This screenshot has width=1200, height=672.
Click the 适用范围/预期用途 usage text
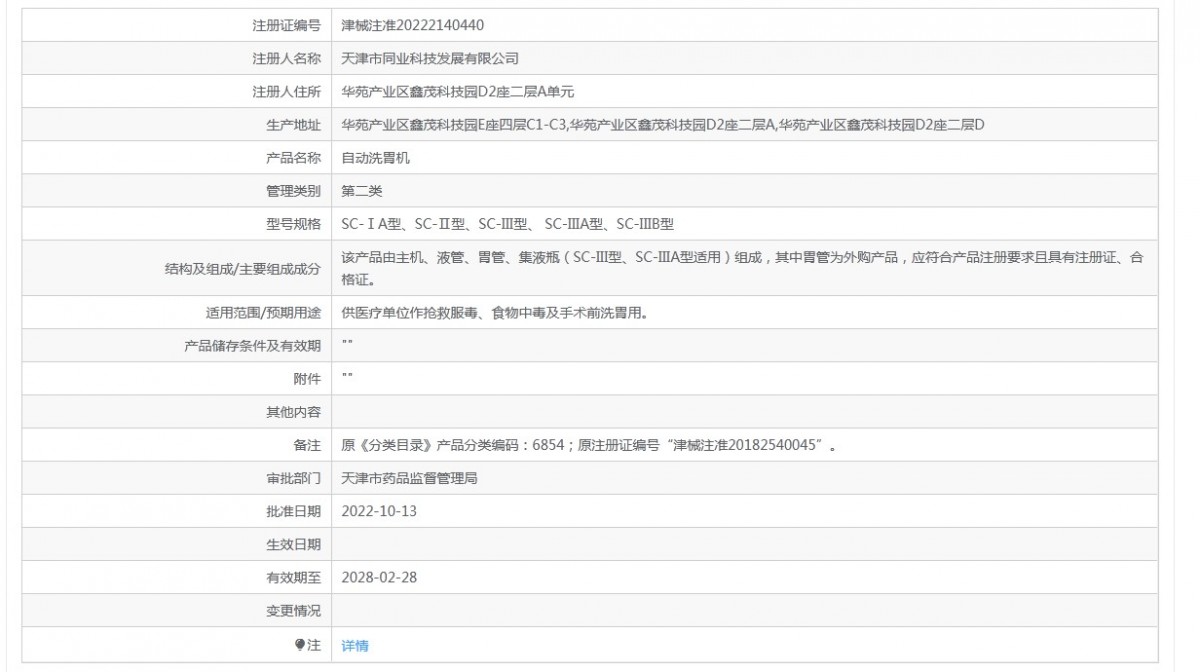coord(495,313)
